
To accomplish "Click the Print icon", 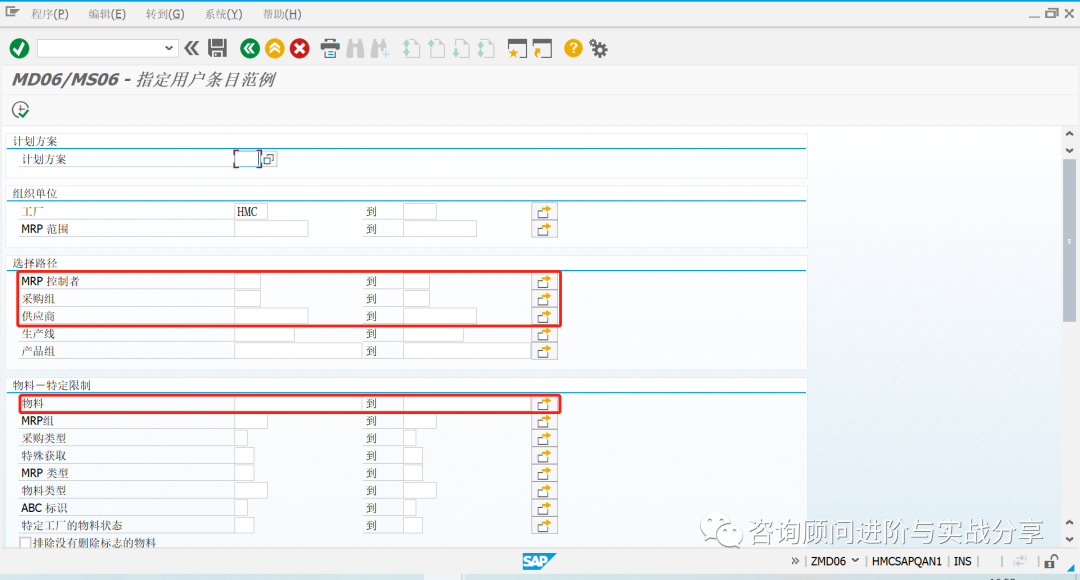I will click(329, 48).
